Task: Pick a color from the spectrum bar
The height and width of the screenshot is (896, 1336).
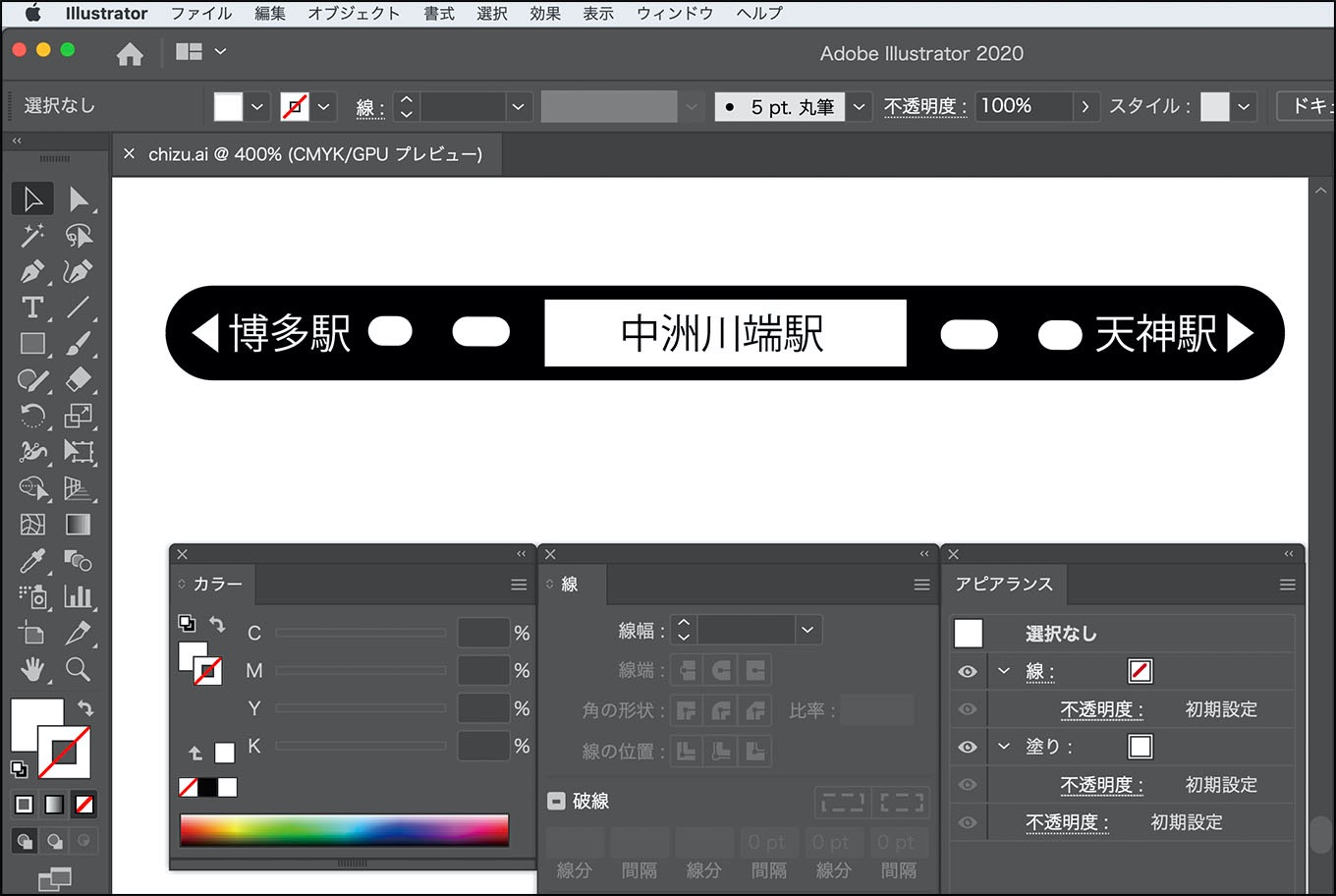Action: coord(344,830)
